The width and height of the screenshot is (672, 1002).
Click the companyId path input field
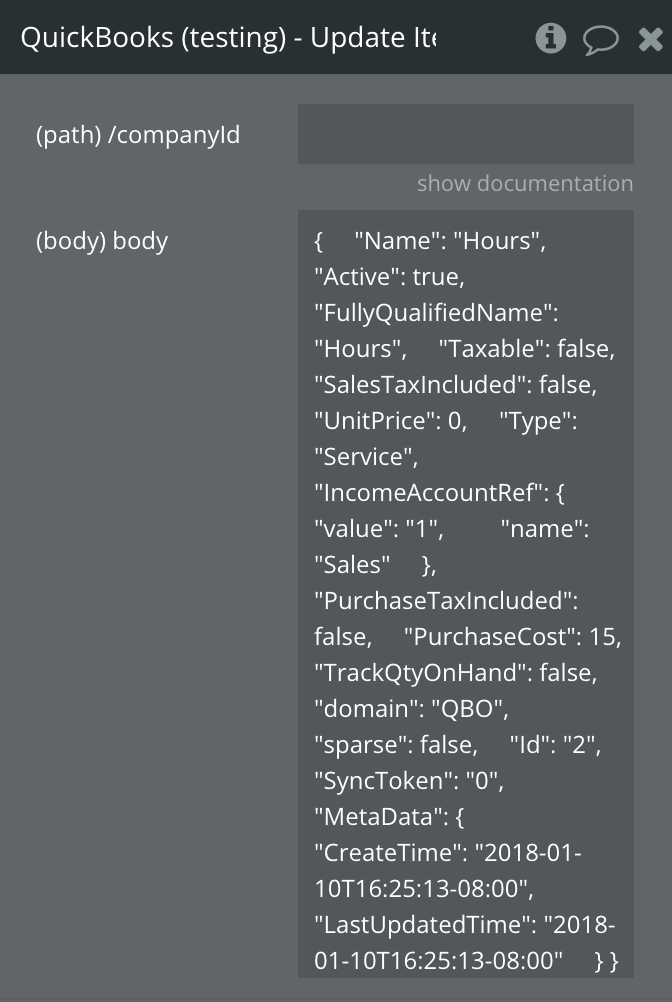(x=465, y=134)
